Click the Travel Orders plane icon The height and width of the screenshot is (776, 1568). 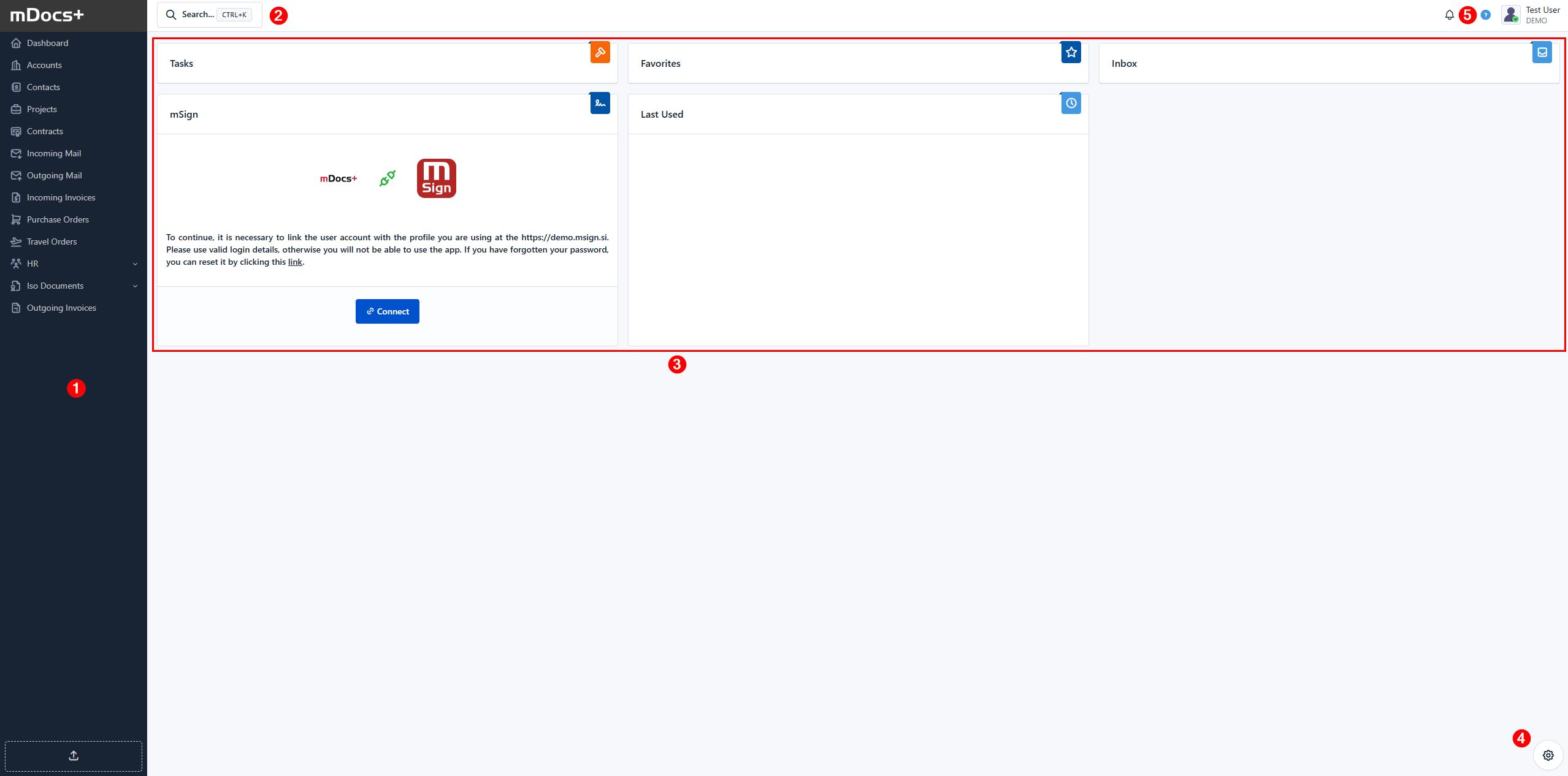tap(16, 242)
